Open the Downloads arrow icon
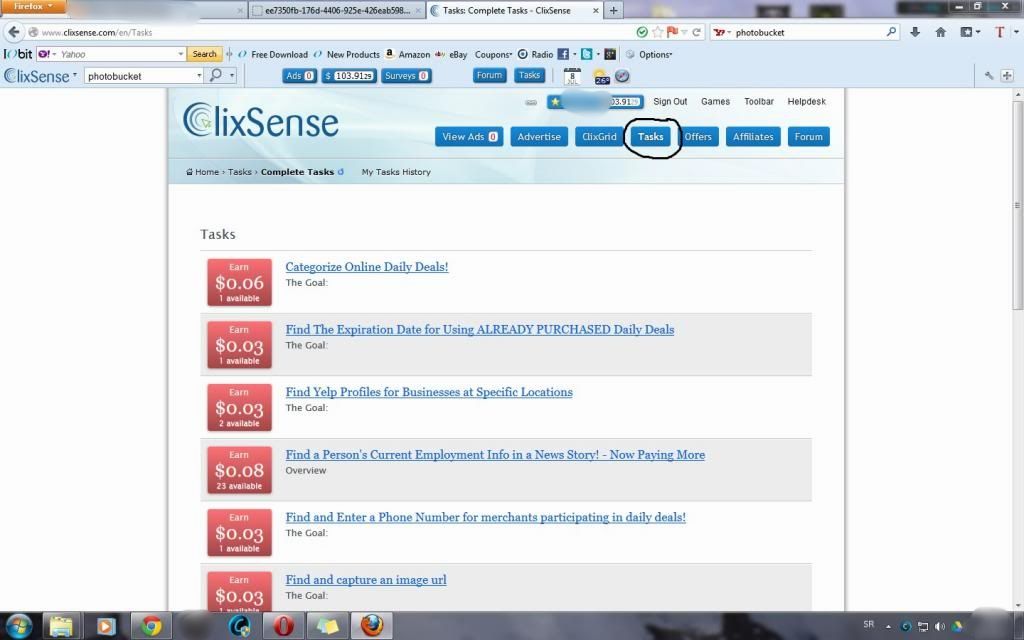This screenshot has height=640, width=1024. (x=915, y=32)
